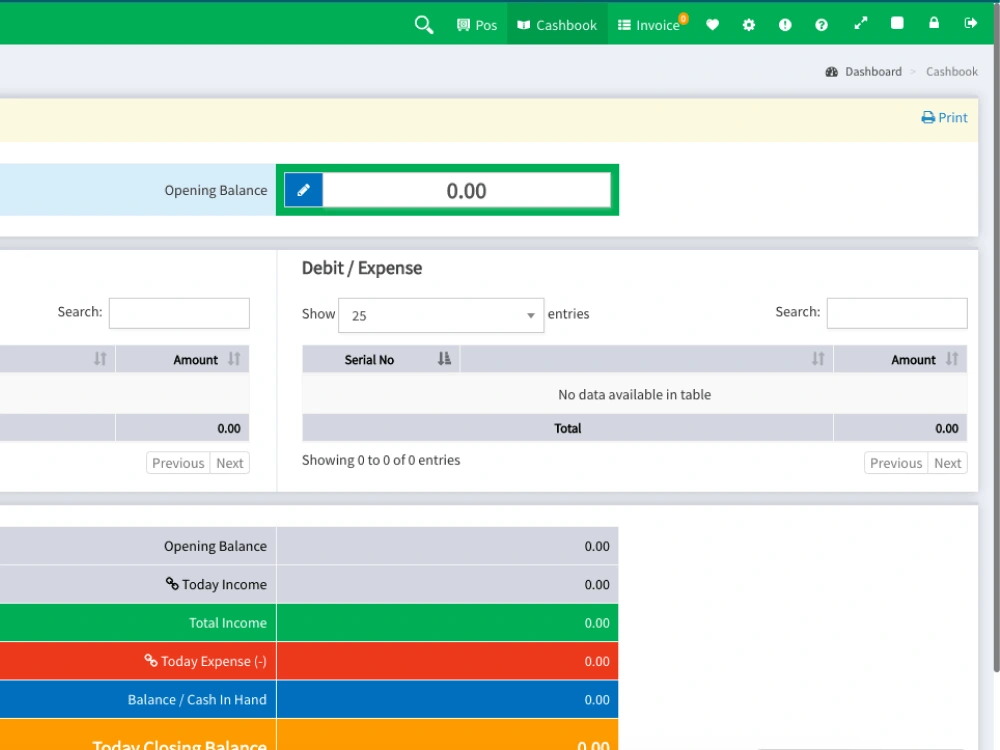Image resolution: width=1000 pixels, height=750 pixels.
Task: Click Previous in left table pagination
Action: click(x=178, y=463)
